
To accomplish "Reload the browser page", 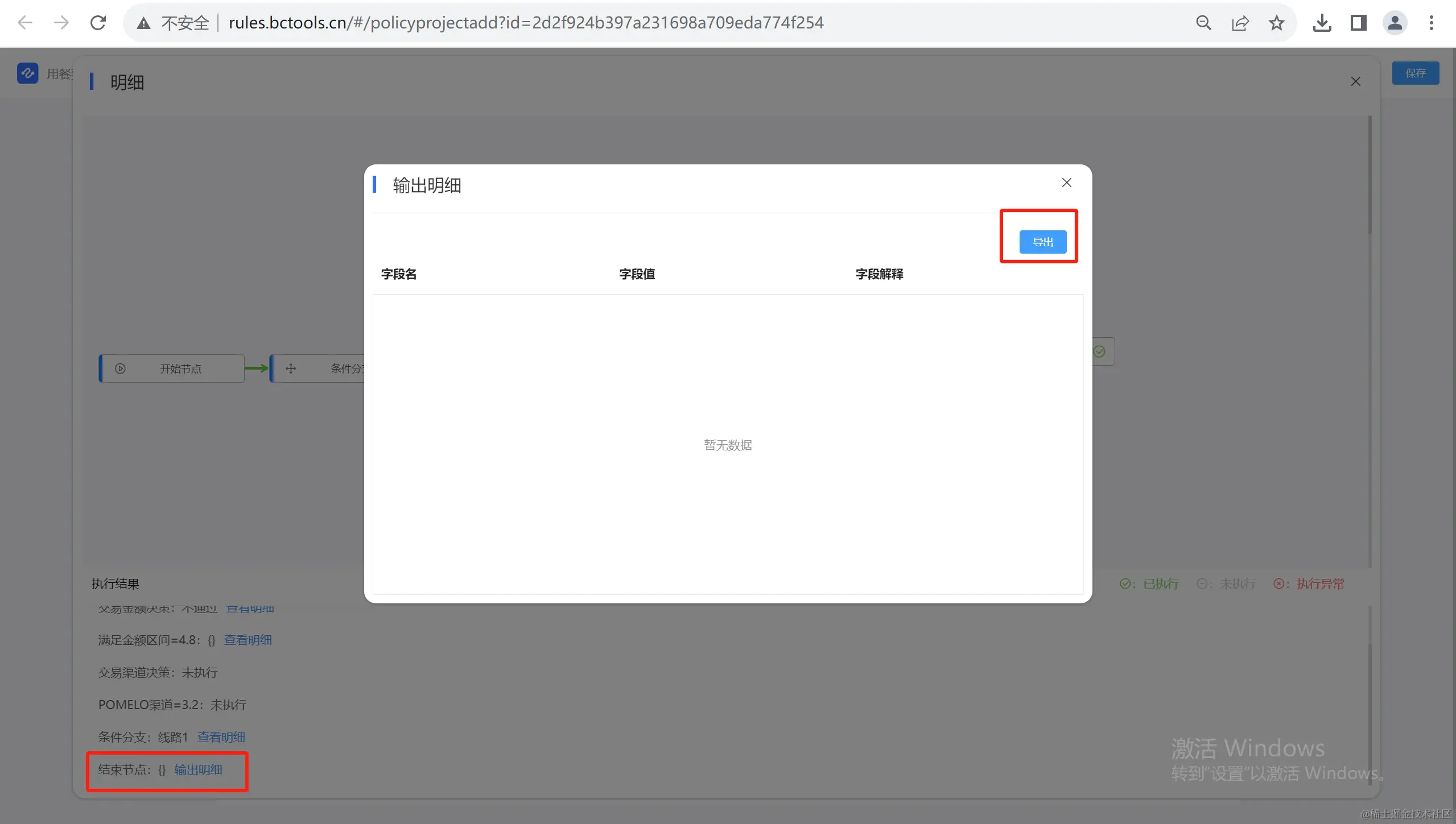I will point(98,23).
